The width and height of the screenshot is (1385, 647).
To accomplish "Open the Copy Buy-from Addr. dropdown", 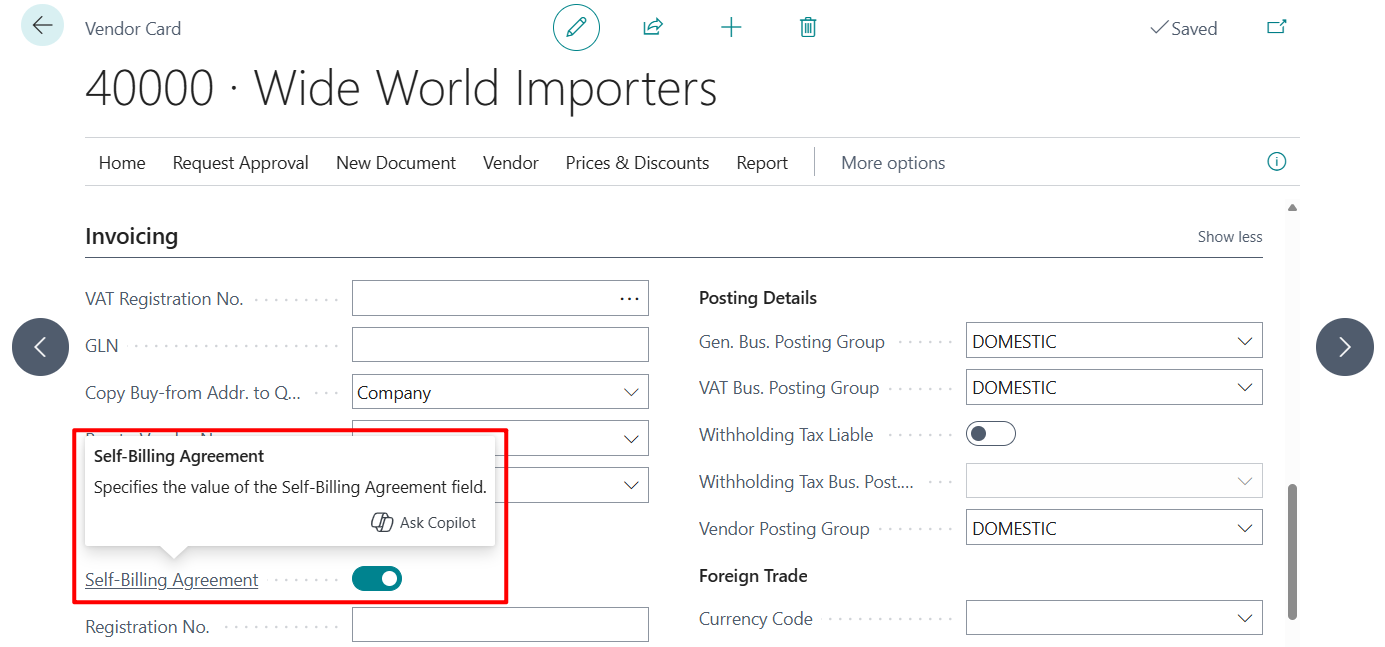I will 632,391.
